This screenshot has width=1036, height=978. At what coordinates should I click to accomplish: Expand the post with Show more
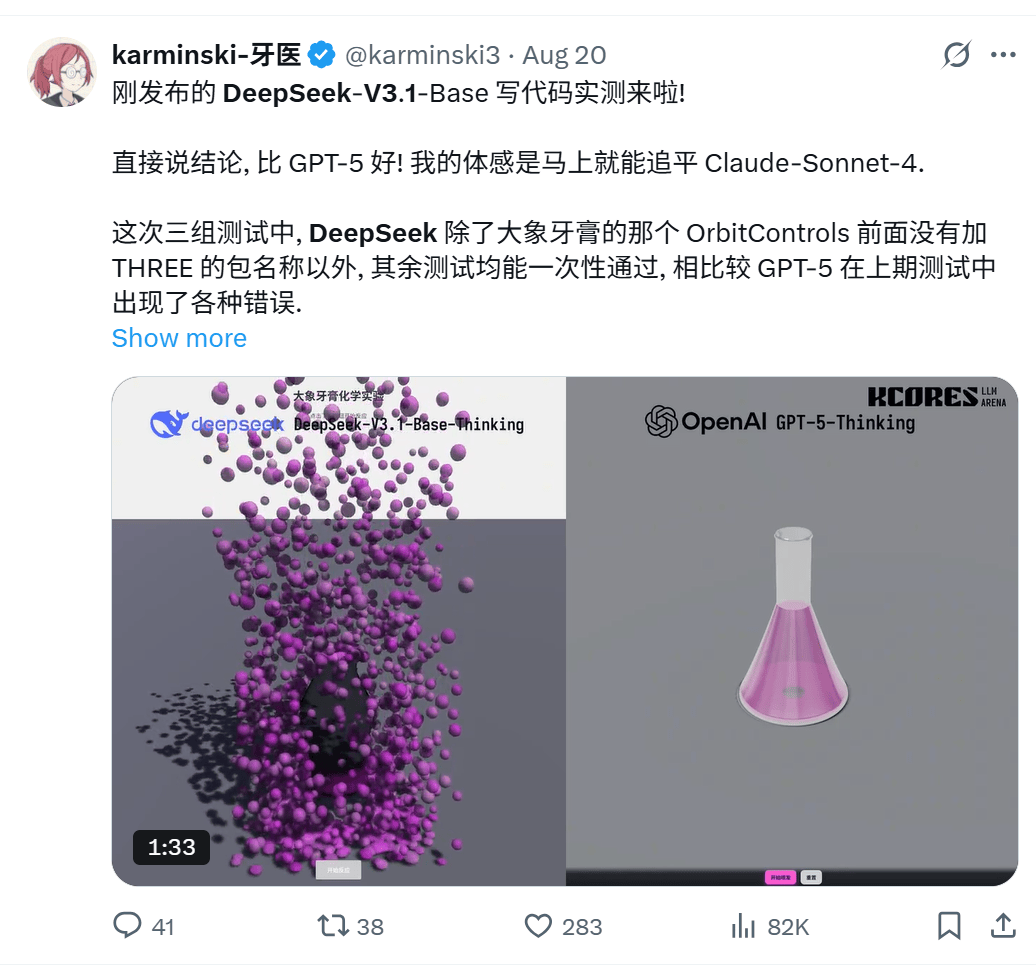click(179, 338)
